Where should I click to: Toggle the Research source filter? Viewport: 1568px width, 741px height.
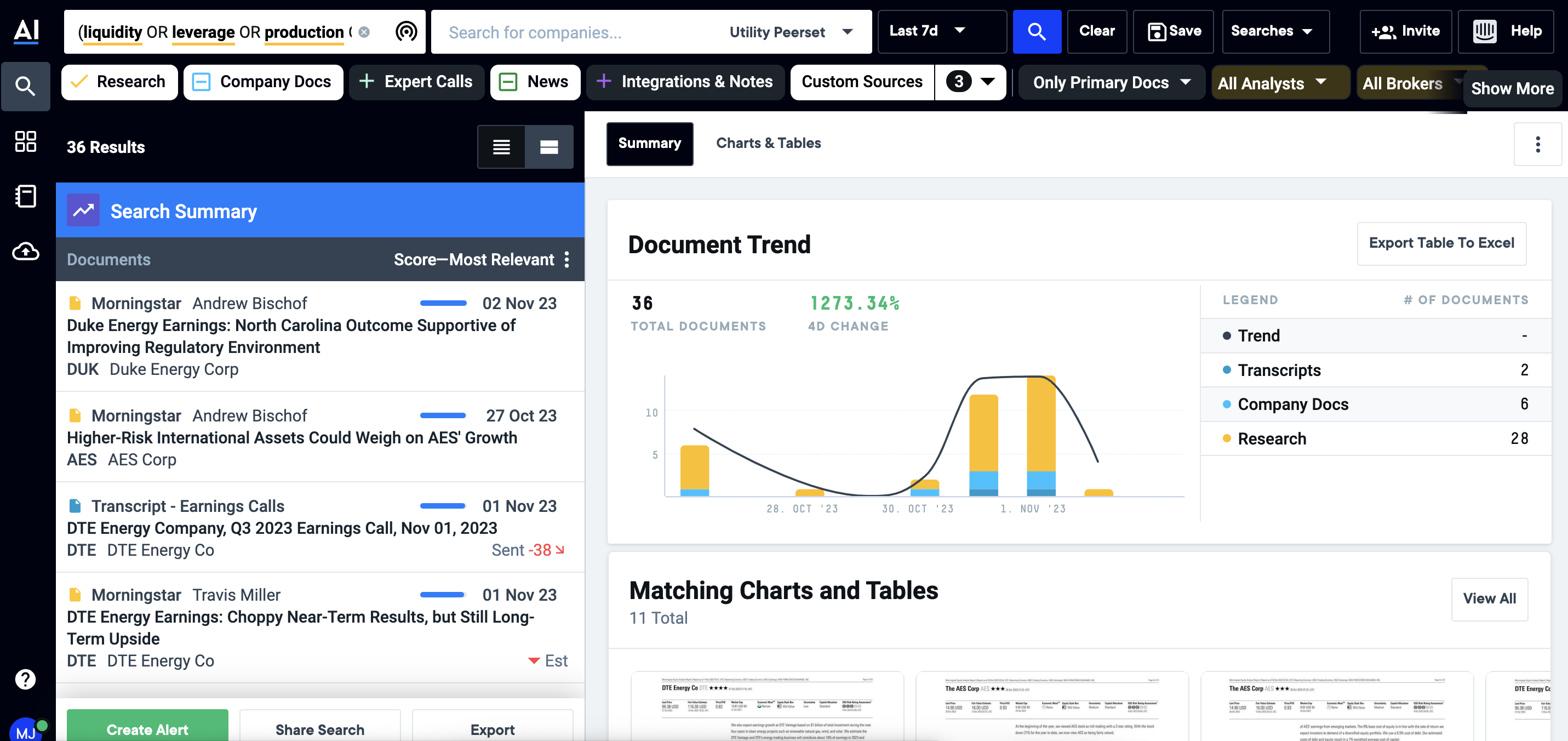119,82
